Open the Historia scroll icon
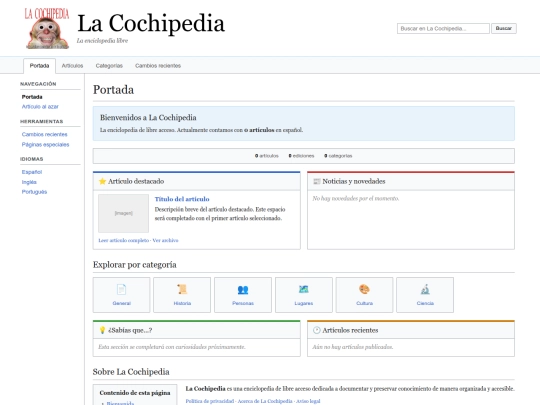 (182, 289)
